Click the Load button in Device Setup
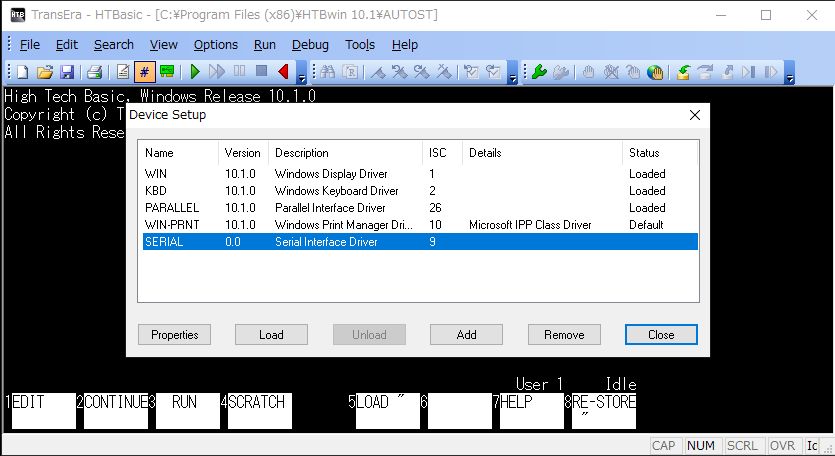This screenshot has height=456, width=835. click(x=271, y=335)
